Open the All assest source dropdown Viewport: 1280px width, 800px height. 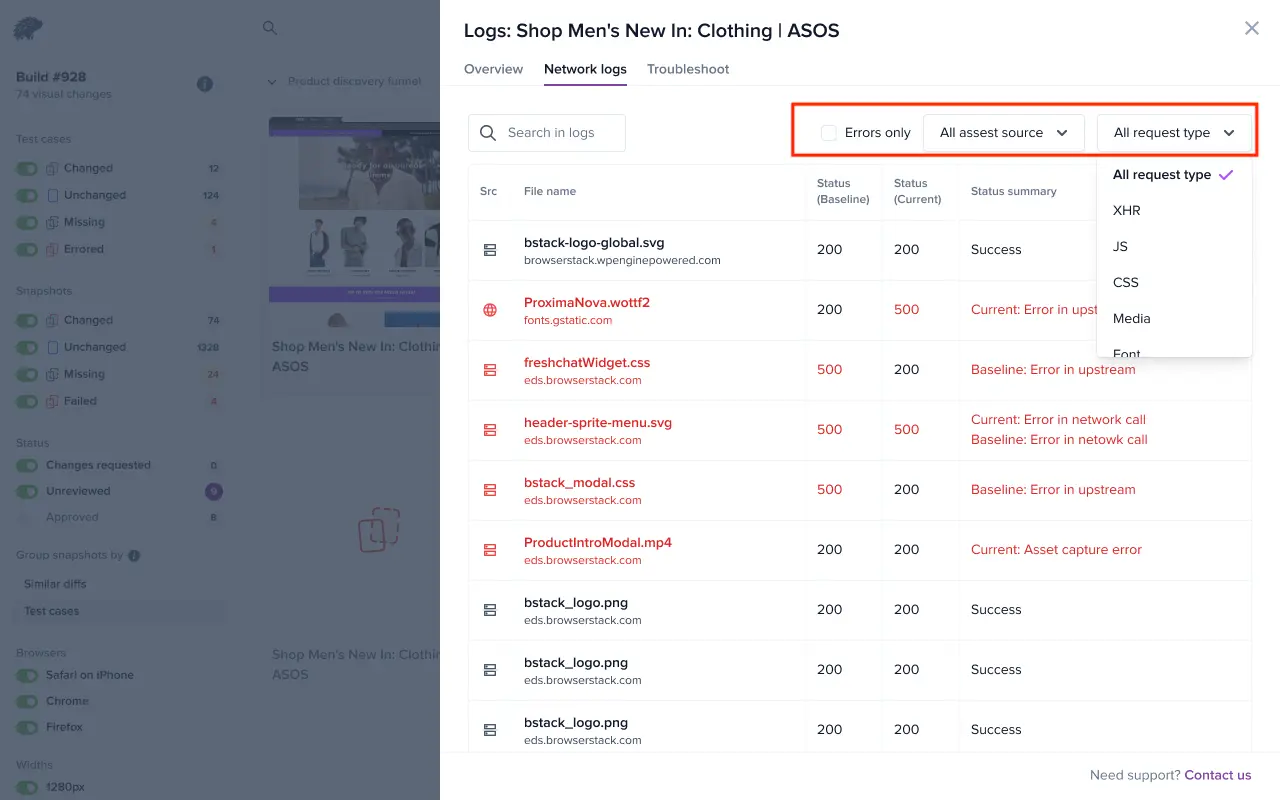(x=1003, y=133)
